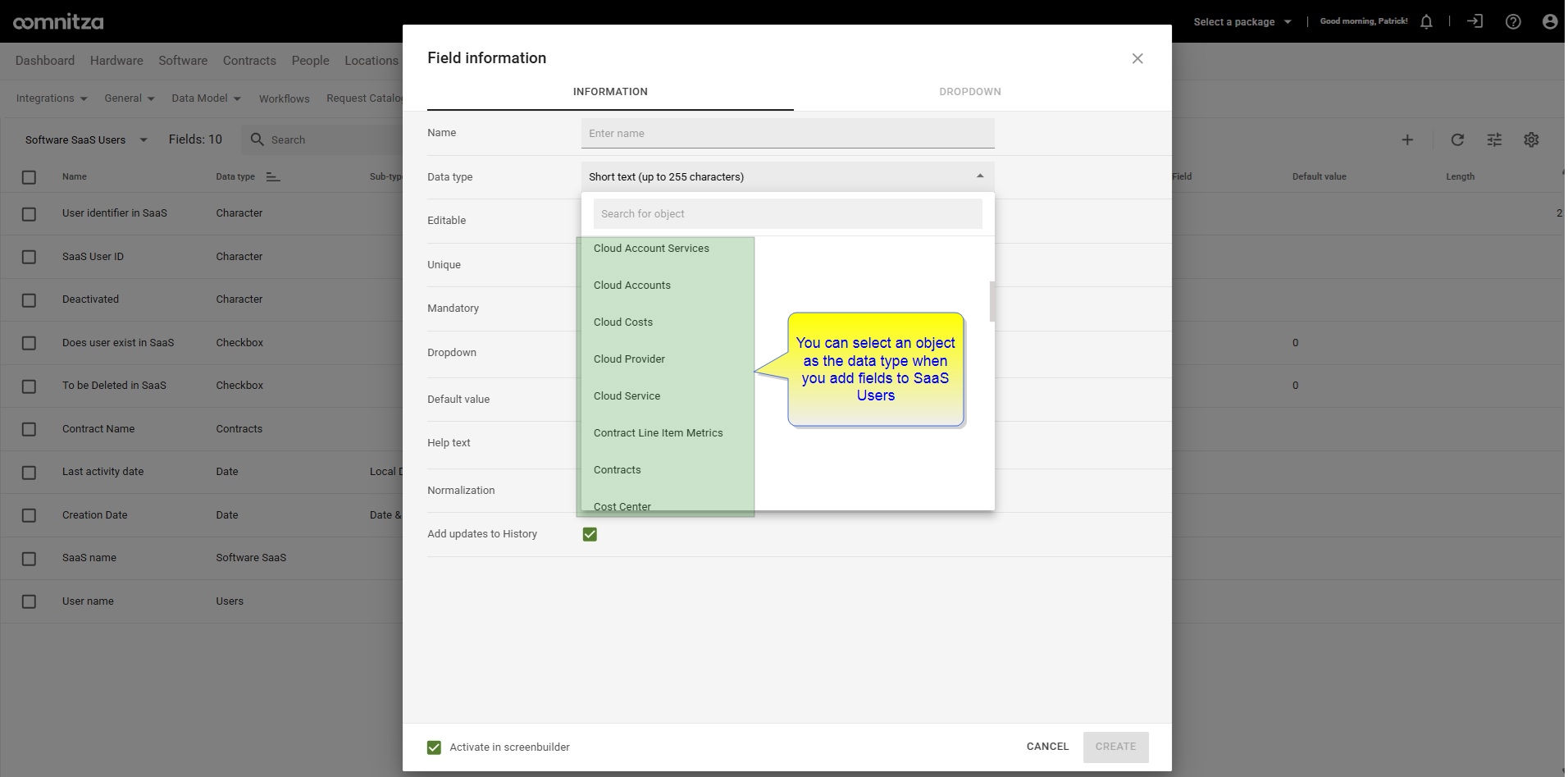Screen dimensions: 1568x777
Task: Select Contract Line Item Metrics option
Action: point(658,433)
